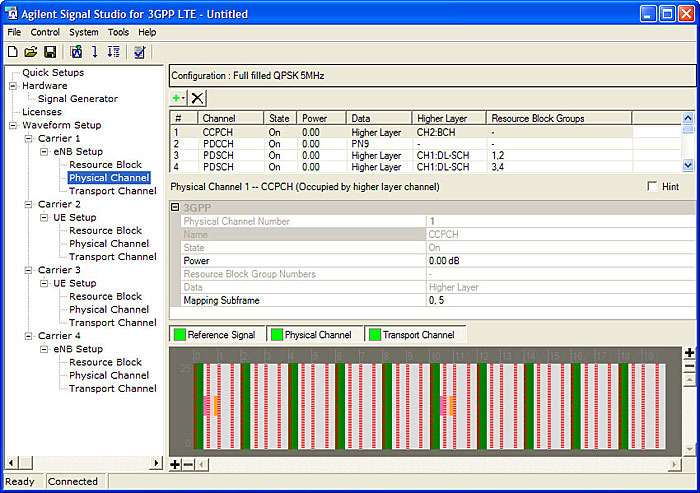Screen dimensions: 700x493
Task: Collapse the 3GPP property group
Action: (176, 207)
